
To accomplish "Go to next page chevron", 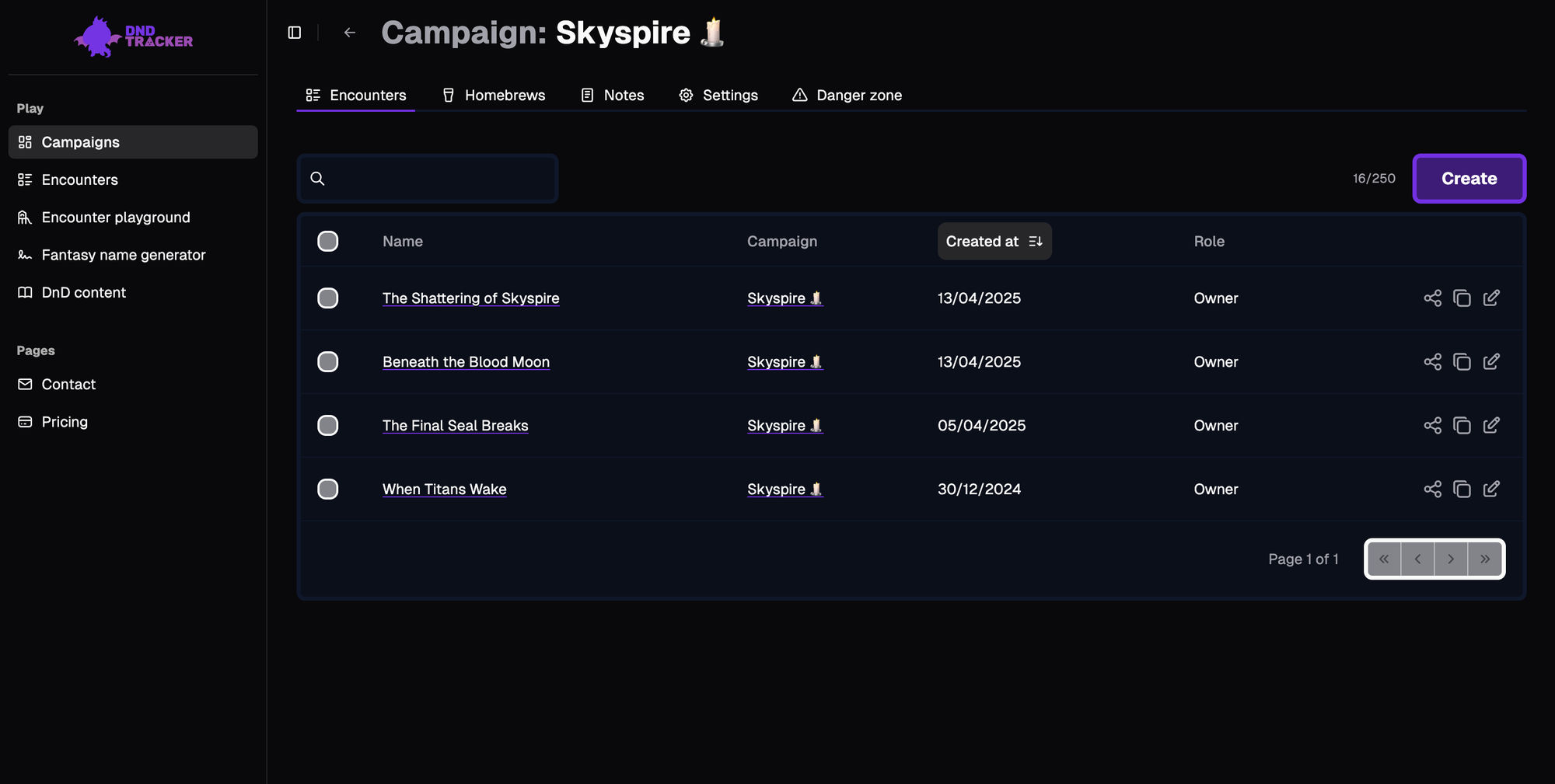I will (x=1451, y=559).
